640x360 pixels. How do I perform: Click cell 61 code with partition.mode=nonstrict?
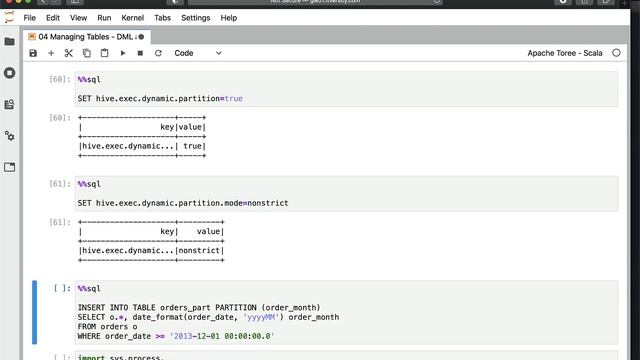tap(346, 193)
